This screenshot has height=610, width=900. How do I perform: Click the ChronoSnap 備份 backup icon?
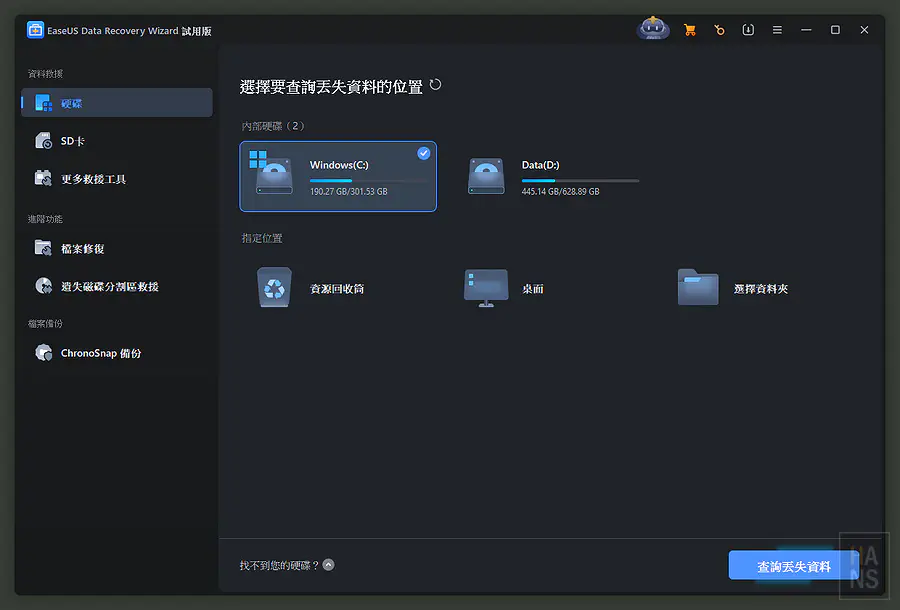[x=42, y=352]
